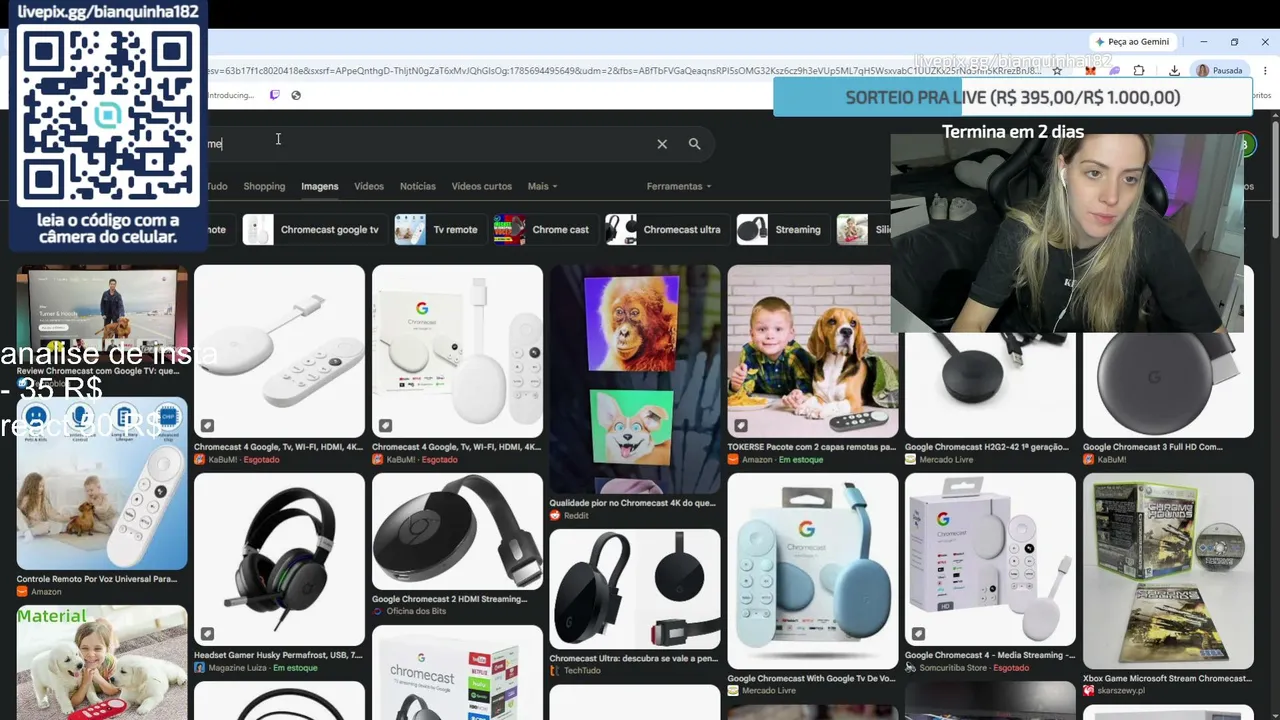This screenshot has width=1280, height=720.
Task: Click the 'Google Chromecast H2G2-42' listing title
Action: click(989, 447)
